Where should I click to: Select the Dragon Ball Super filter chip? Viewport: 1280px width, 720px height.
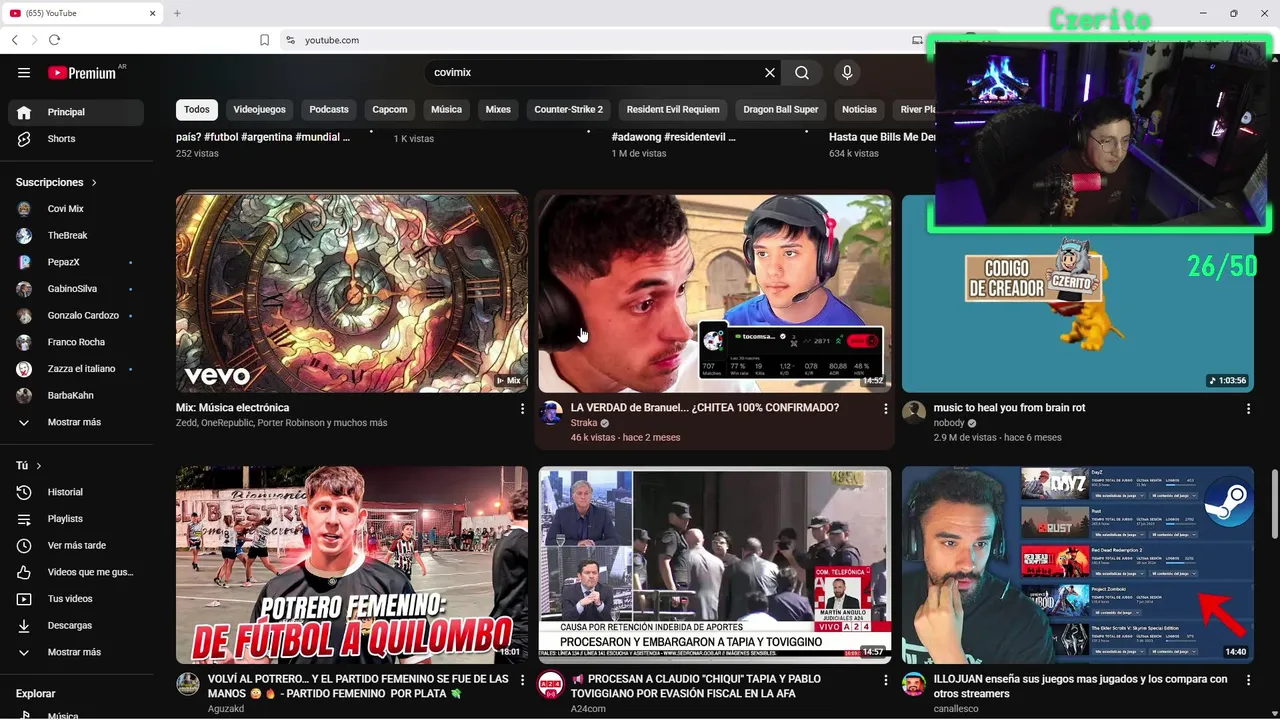point(781,110)
